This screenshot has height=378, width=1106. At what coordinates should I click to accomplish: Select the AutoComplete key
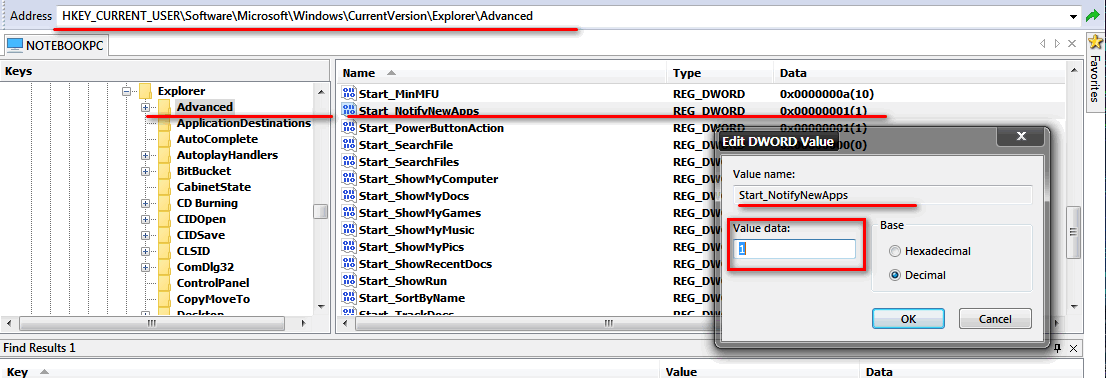click(x=217, y=139)
